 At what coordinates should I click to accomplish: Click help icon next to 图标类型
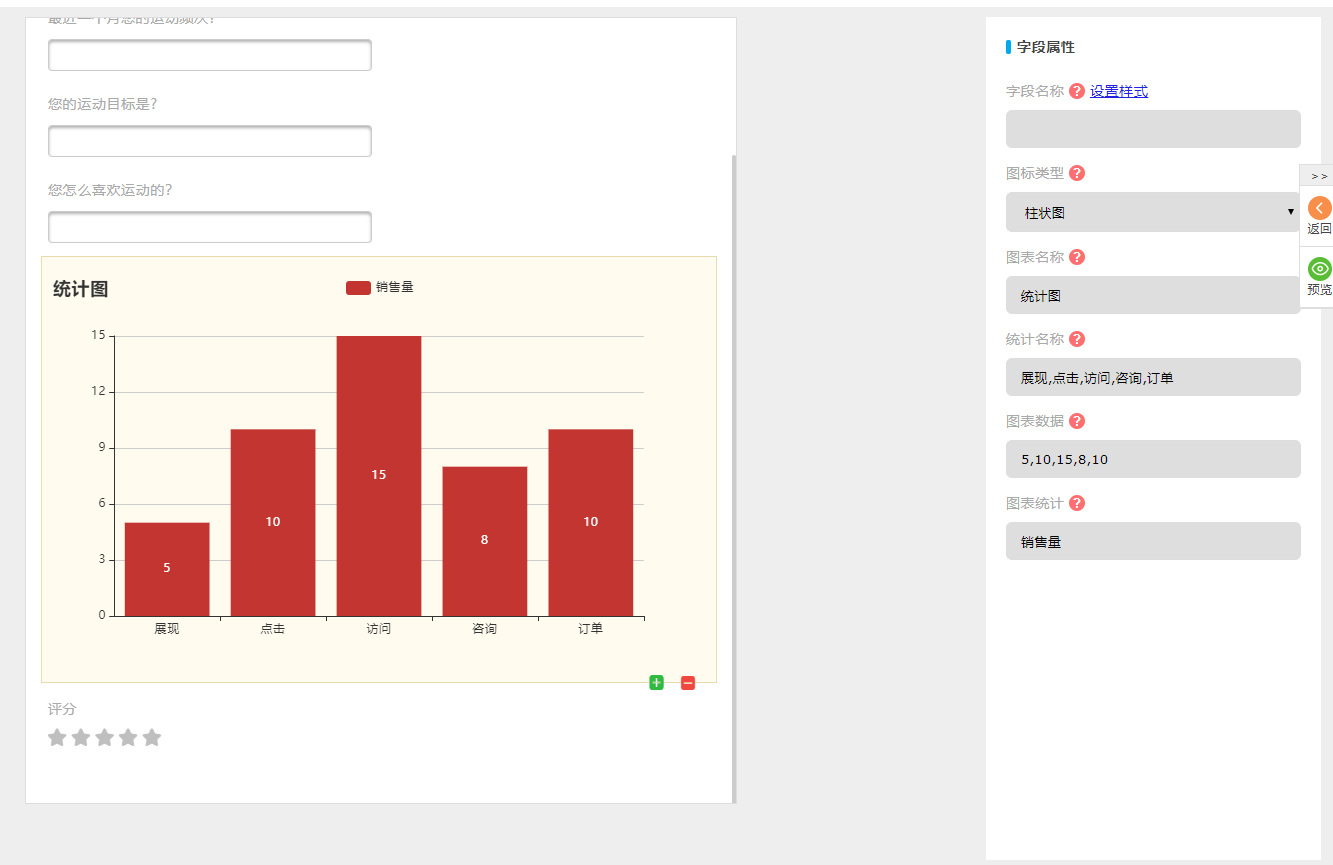(1077, 173)
